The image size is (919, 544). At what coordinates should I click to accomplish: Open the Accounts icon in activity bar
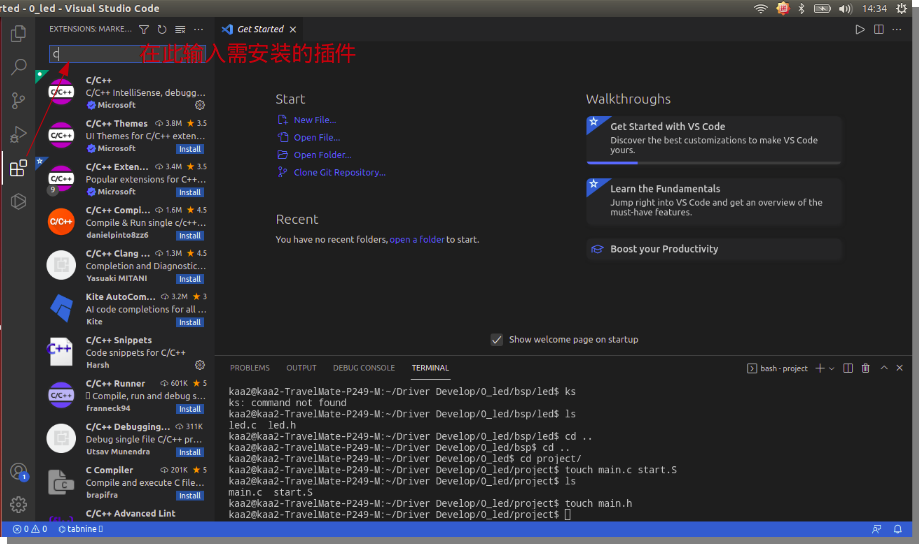[x=19, y=471]
